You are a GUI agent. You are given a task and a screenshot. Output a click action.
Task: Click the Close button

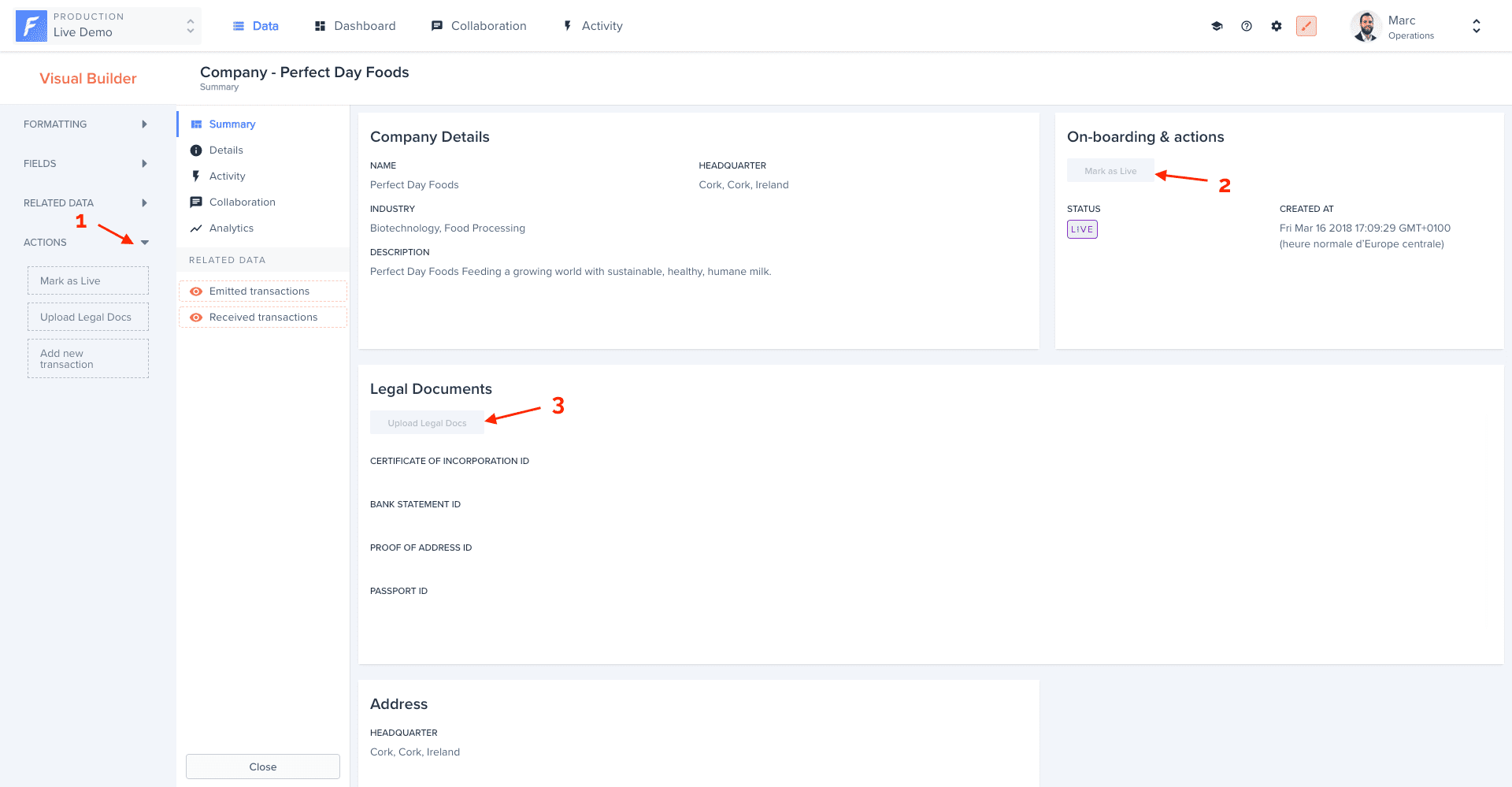point(263,767)
